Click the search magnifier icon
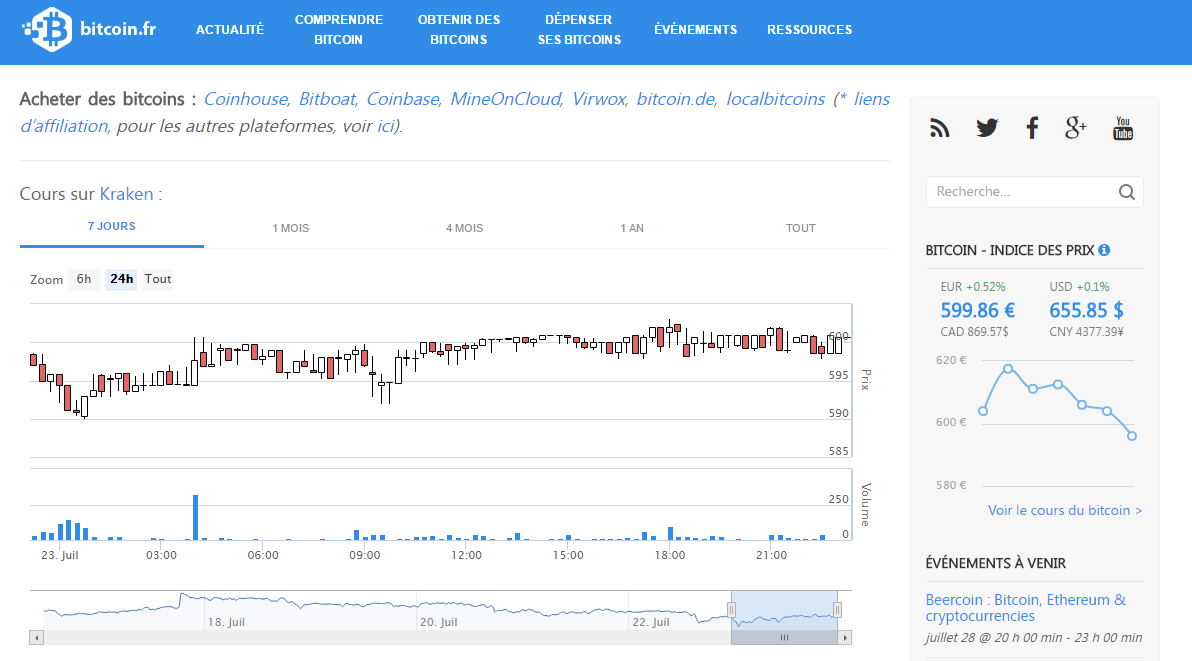The image size is (1192, 661). (1127, 192)
